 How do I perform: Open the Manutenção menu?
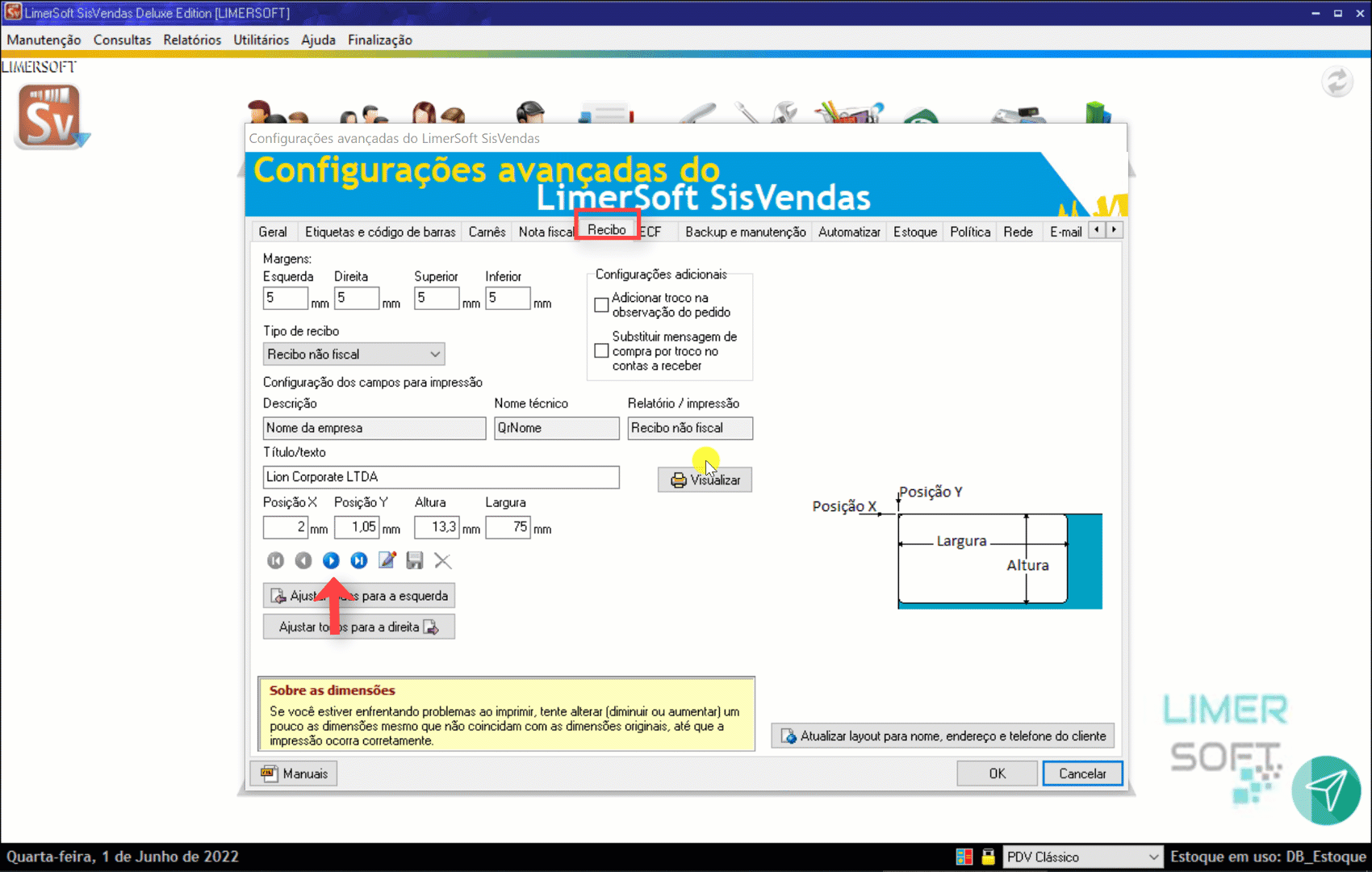point(44,40)
